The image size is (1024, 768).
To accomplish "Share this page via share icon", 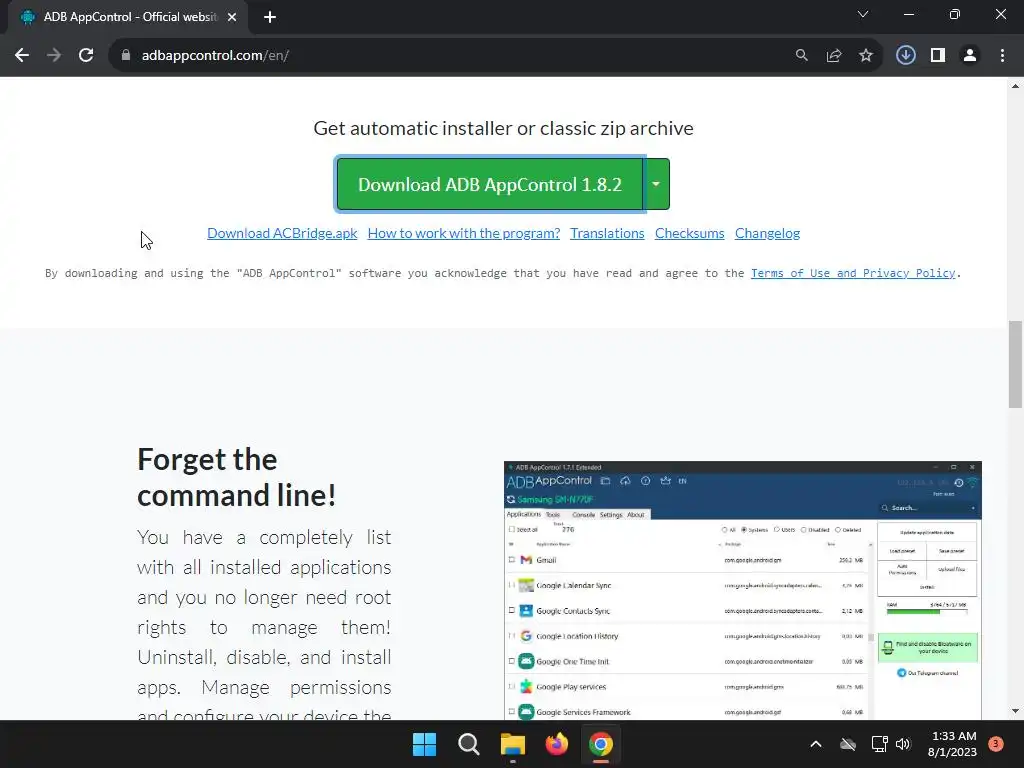I will pyautogui.click(x=833, y=56).
